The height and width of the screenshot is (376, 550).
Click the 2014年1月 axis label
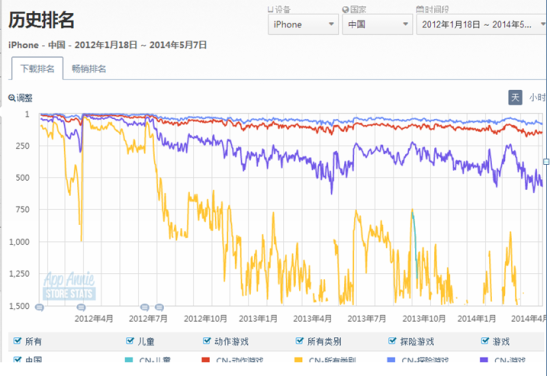[x=477, y=319]
